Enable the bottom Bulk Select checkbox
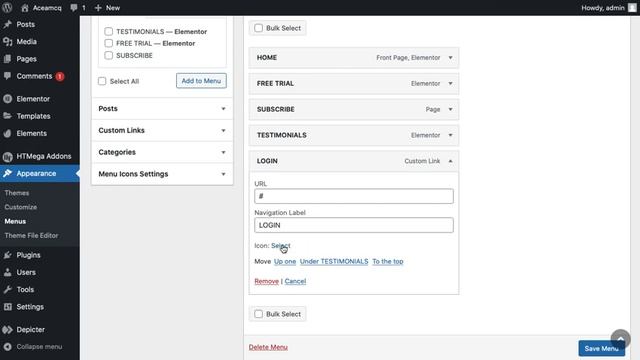 [258, 314]
